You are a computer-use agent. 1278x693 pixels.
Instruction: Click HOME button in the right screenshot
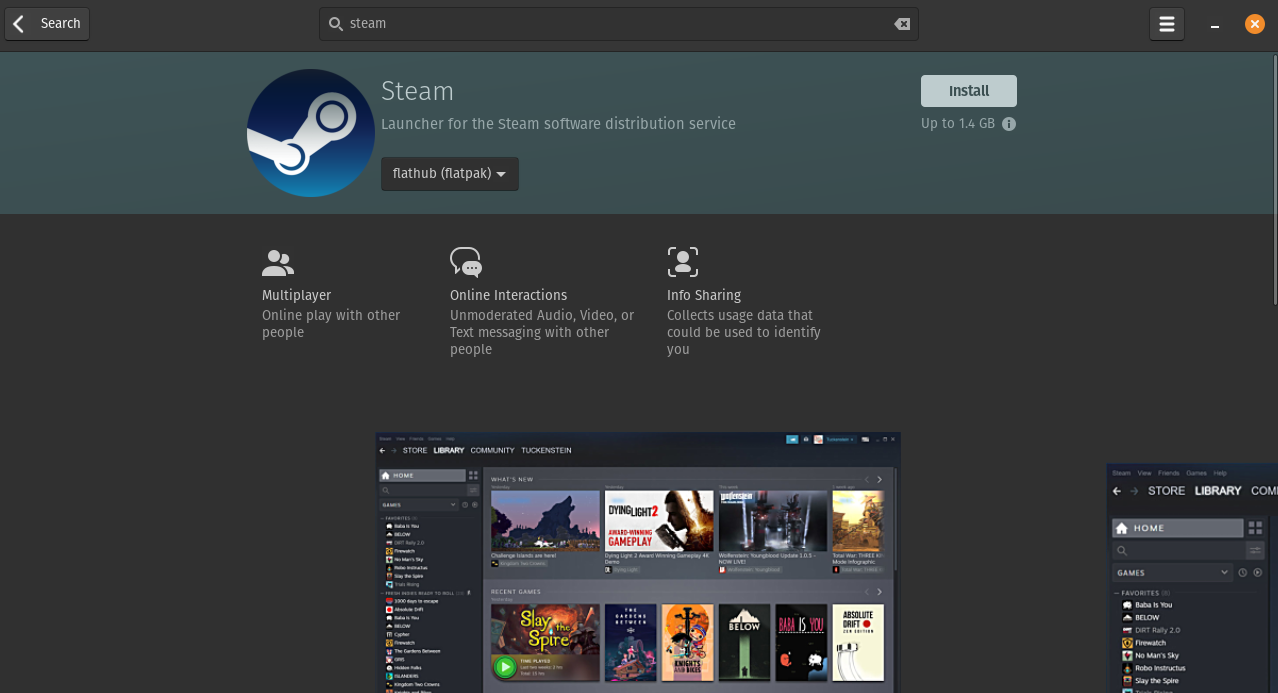click(1177, 528)
